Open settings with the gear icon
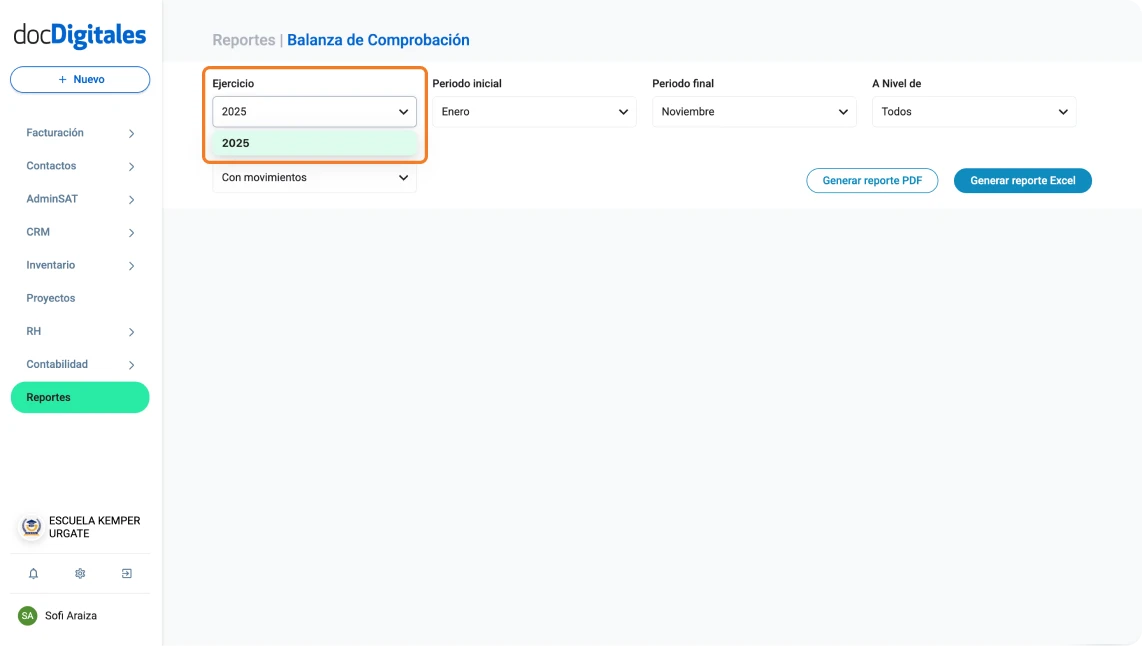The width and height of the screenshot is (1142, 646). [x=79, y=573]
